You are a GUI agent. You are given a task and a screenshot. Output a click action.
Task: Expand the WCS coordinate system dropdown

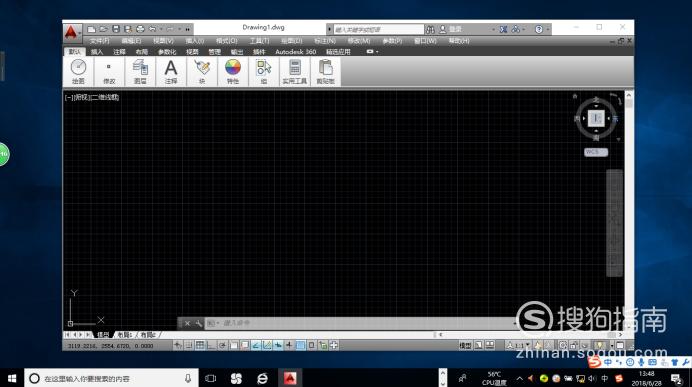click(x=596, y=152)
